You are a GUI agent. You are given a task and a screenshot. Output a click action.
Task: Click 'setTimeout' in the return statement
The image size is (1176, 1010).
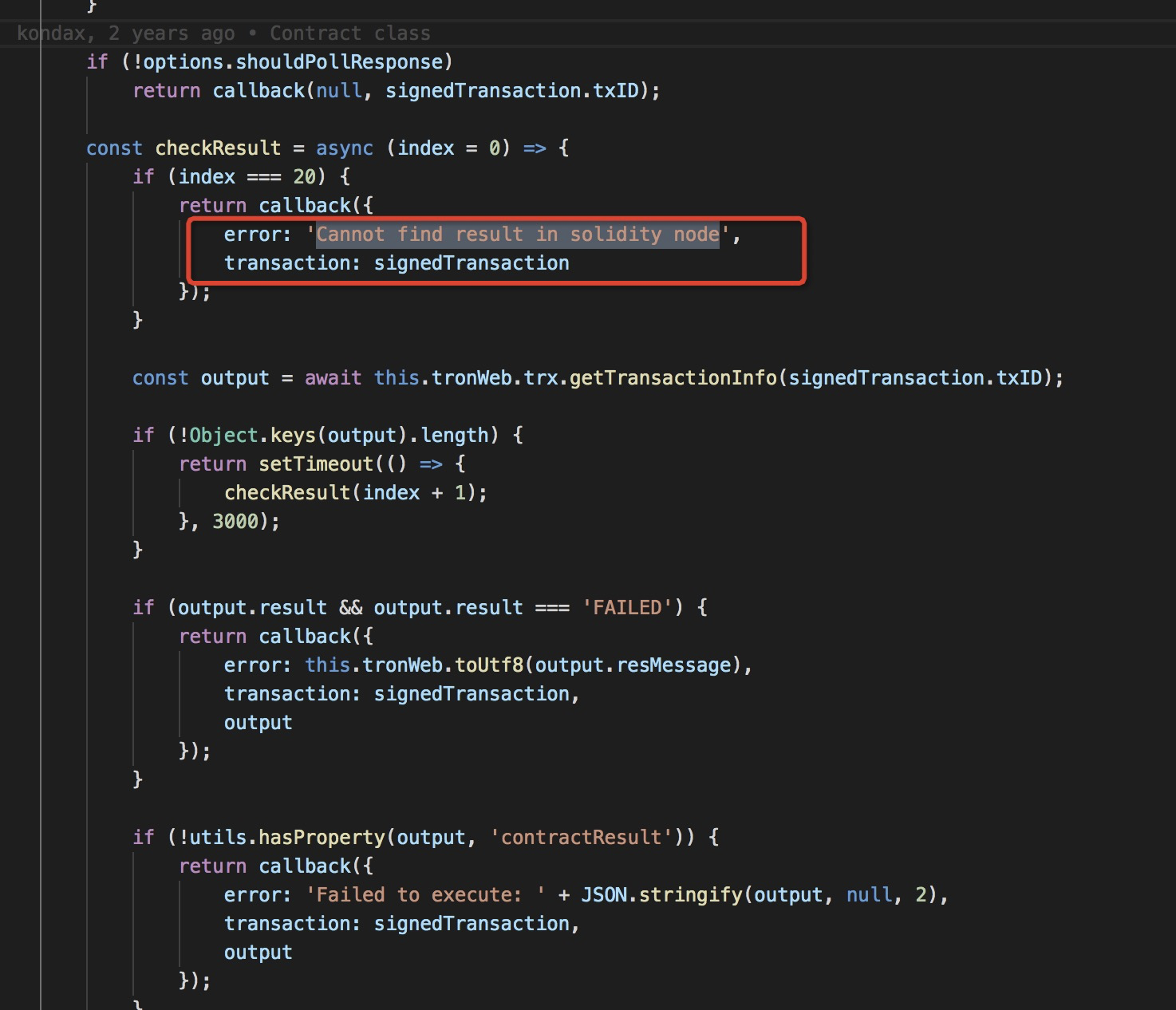click(x=316, y=464)
